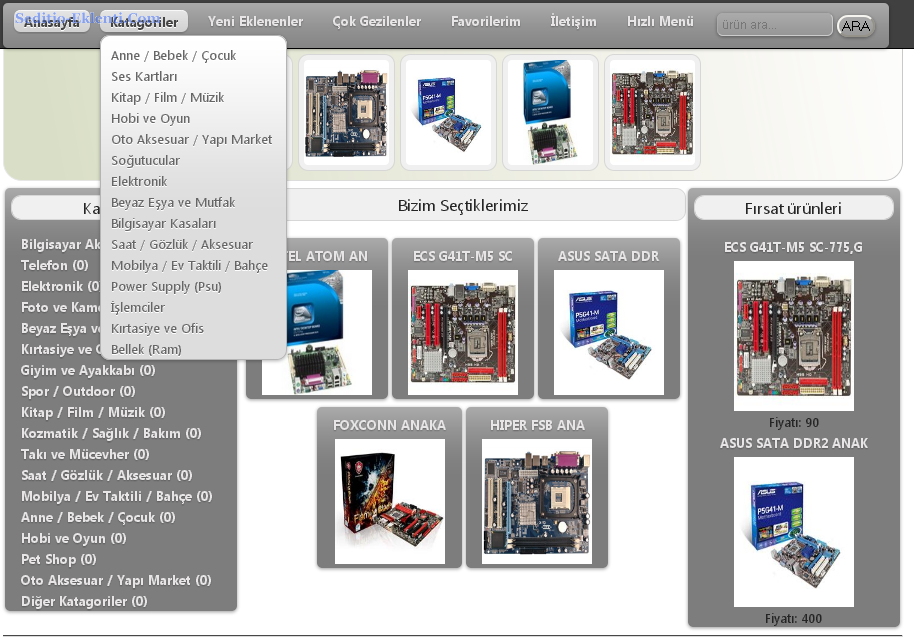This screenshot has height=640, width=914.
Task: Open ASUS SATA DDR product card
Action: (x=609, y=318)
